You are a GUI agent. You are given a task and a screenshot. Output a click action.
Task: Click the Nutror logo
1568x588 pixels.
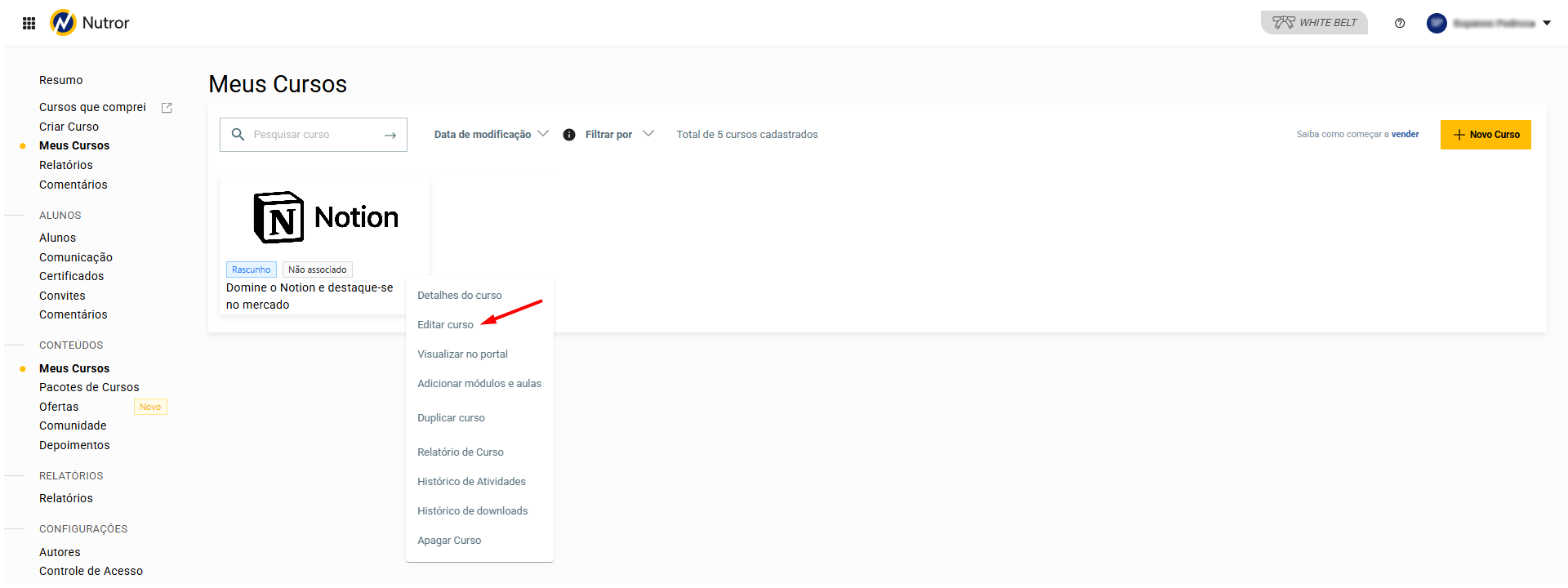coord(90,23)
